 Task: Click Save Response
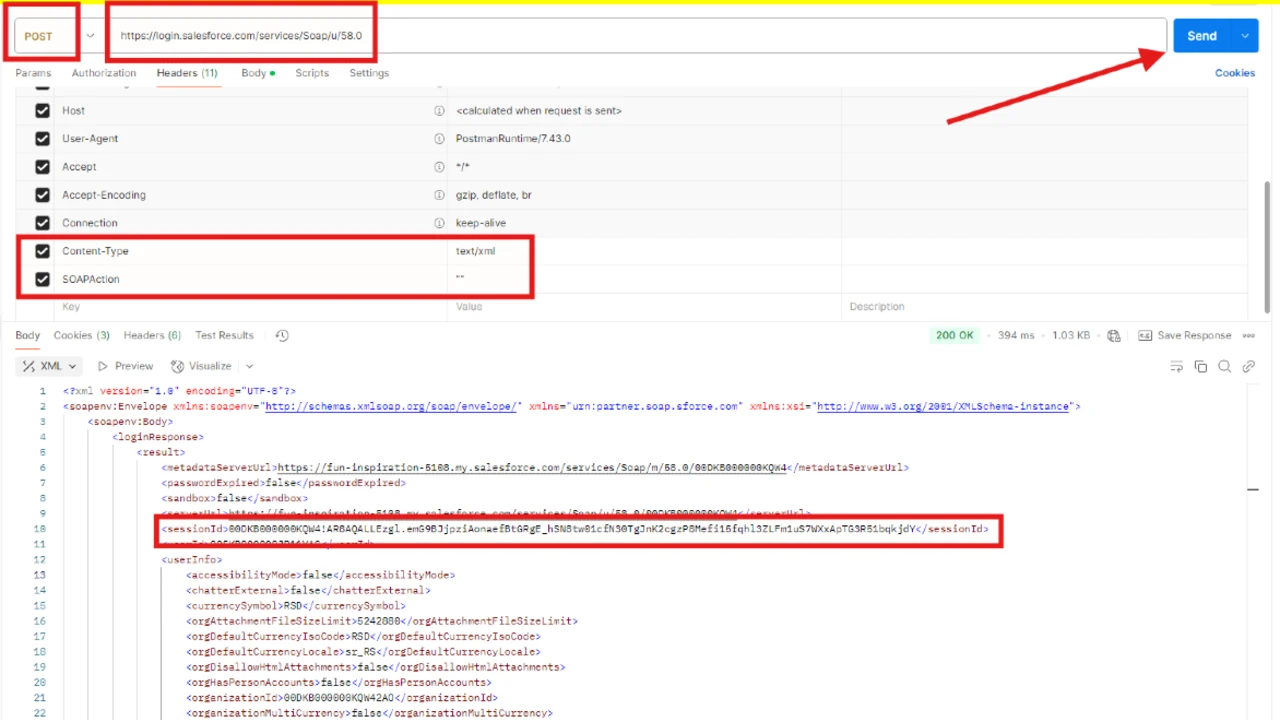[x=1193, y=335]
